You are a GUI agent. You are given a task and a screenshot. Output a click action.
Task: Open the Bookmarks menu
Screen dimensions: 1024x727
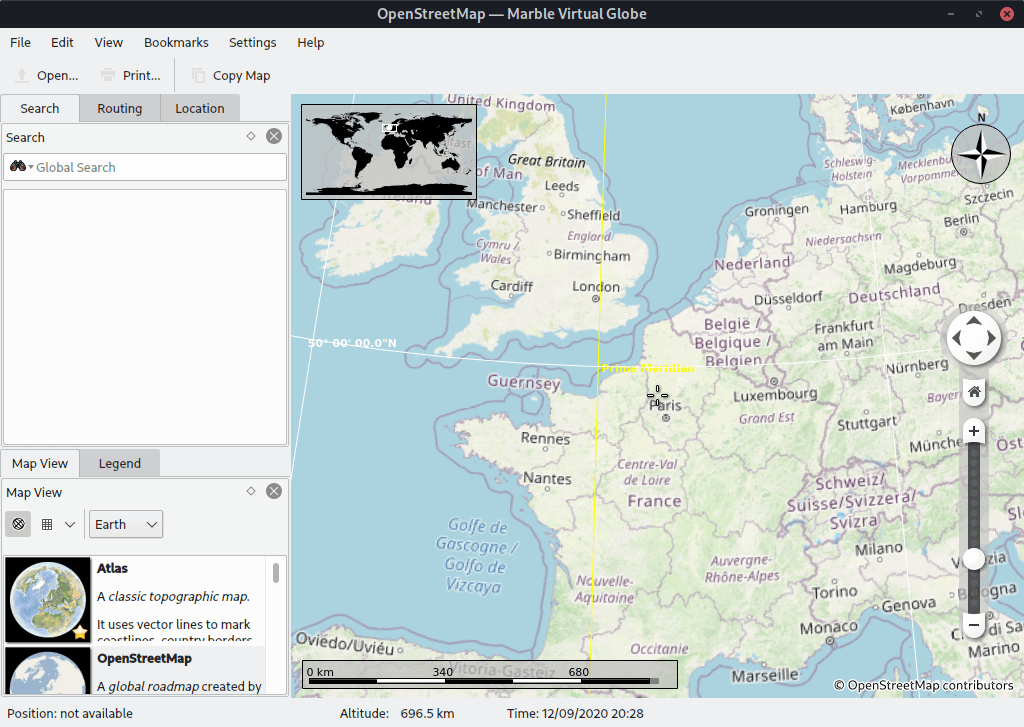(x=176, y=42)
